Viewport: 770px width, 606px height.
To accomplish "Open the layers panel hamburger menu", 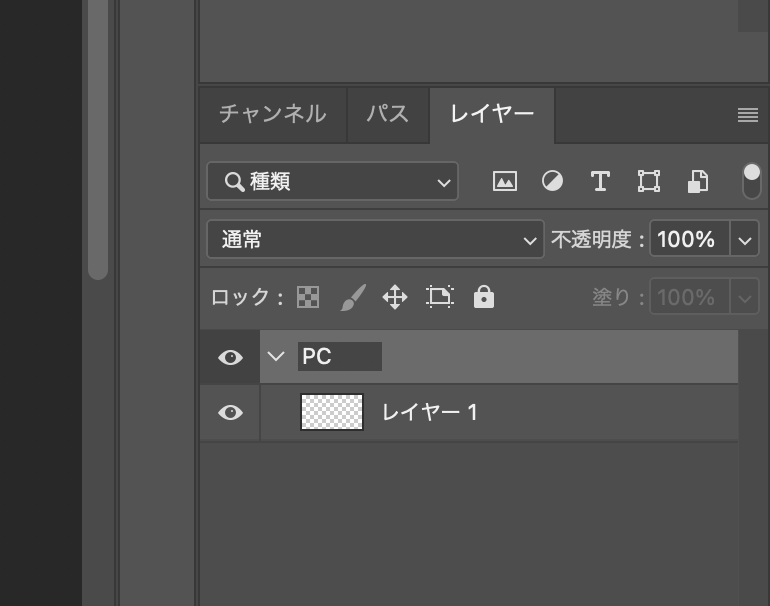I will (747, 116).
